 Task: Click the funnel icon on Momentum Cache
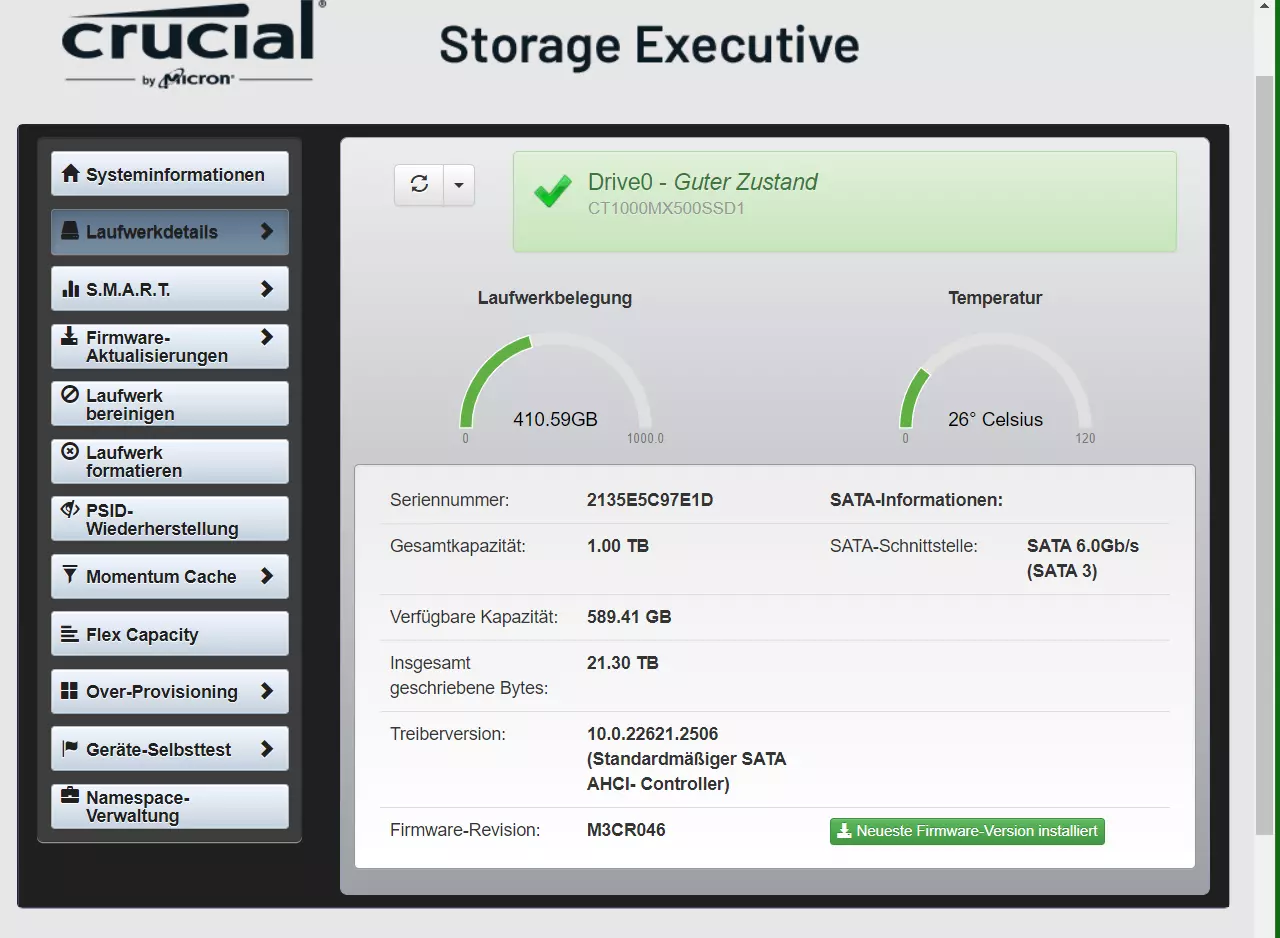click(x=70, y=575)
